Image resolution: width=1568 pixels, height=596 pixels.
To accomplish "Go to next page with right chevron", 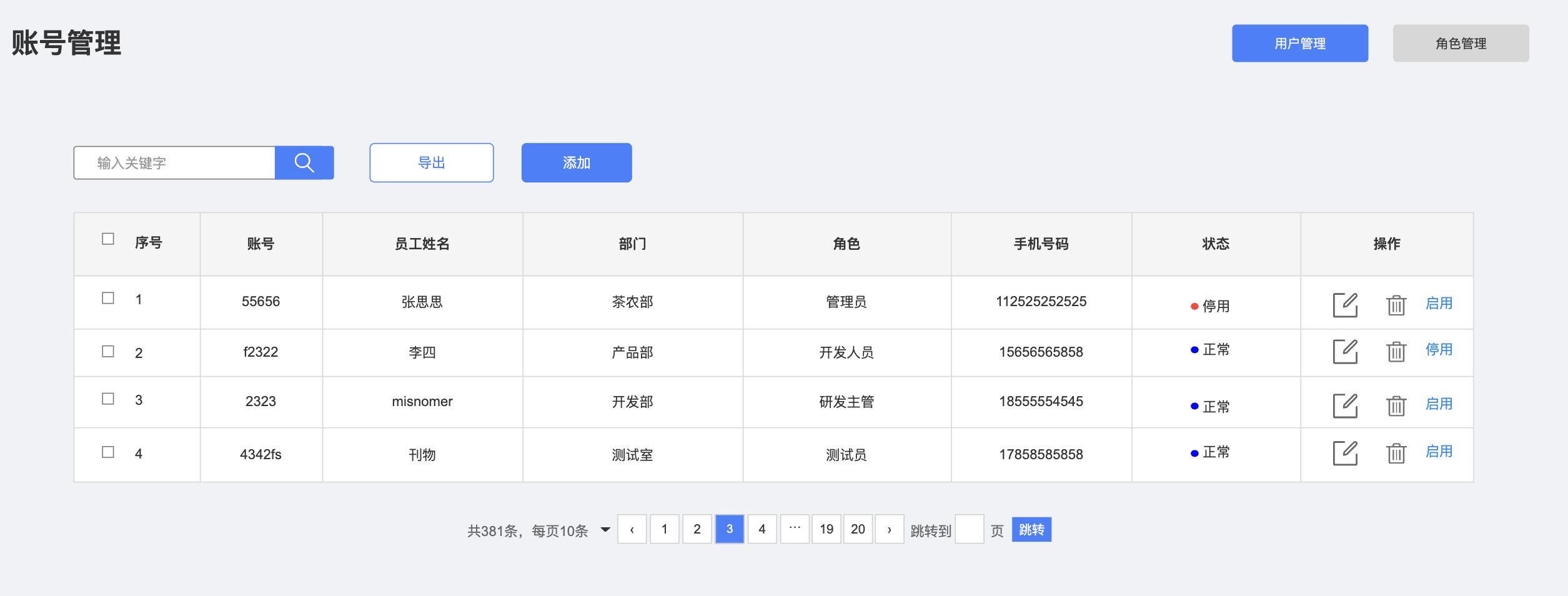I will 889,530.
